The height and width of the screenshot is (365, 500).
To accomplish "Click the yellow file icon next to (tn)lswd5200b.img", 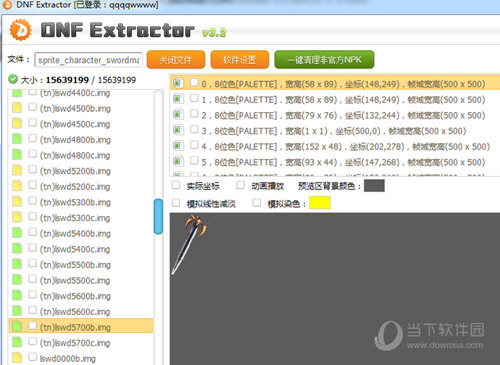I will coord(17,170).
